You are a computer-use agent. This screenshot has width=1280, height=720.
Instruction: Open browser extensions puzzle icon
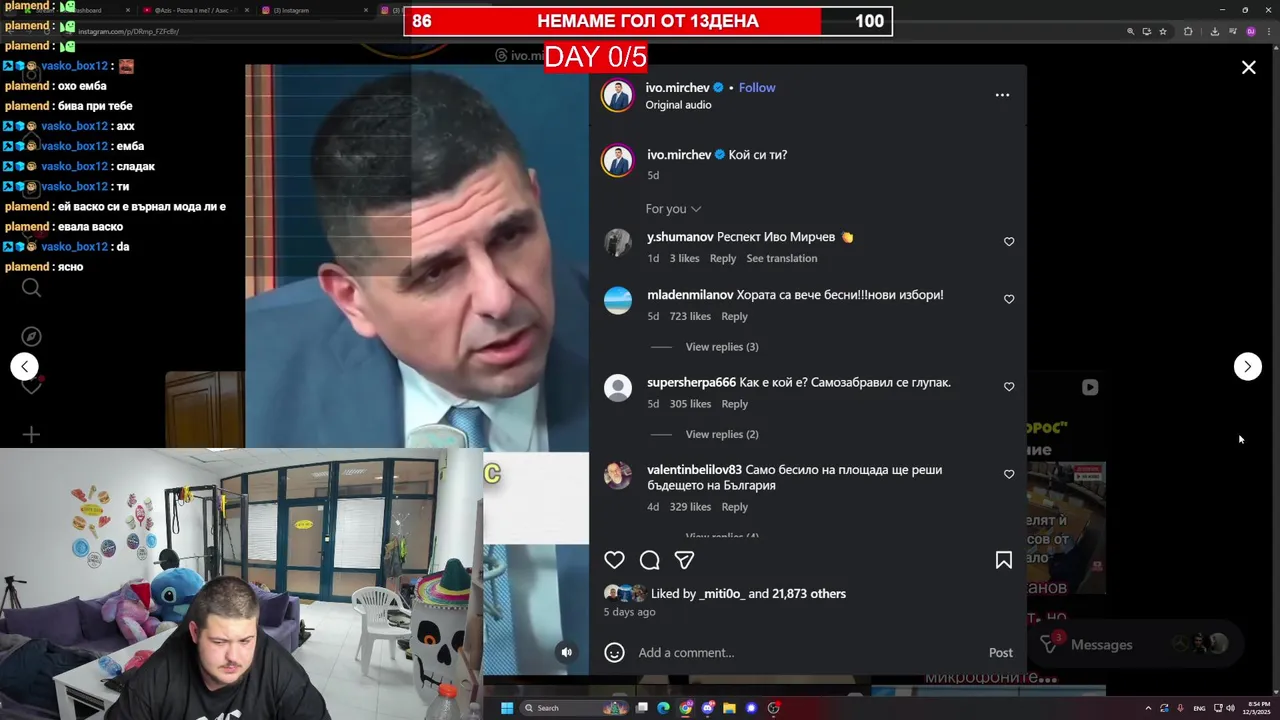(x=1188, y=31)
